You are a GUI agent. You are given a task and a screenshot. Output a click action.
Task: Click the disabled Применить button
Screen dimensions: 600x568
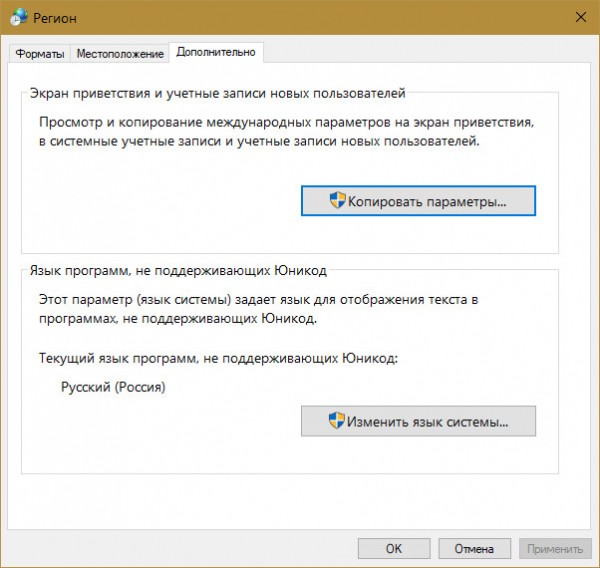(555, 548)
